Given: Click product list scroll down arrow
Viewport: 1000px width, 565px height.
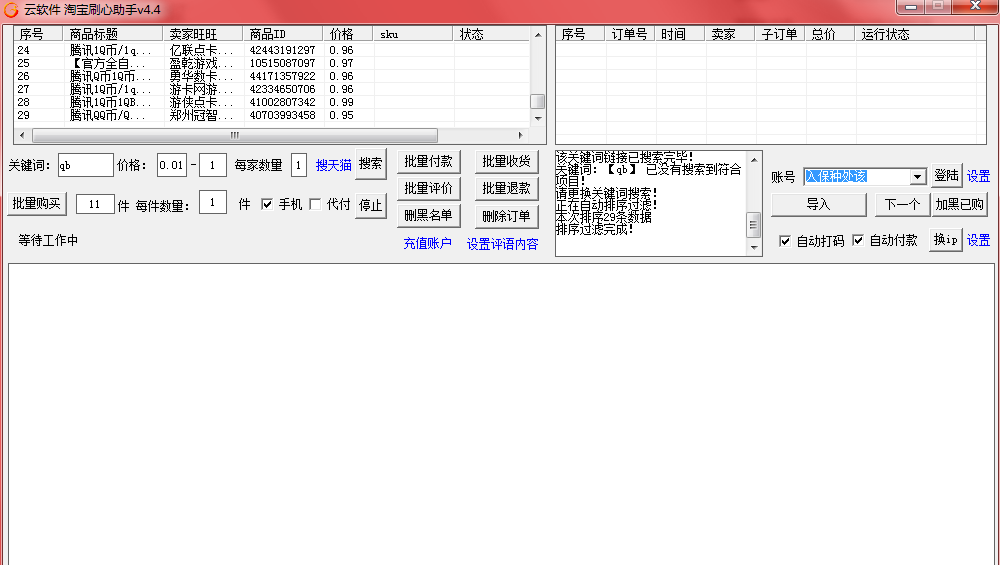Looking at the screenshot, I should tap(538, 119).
